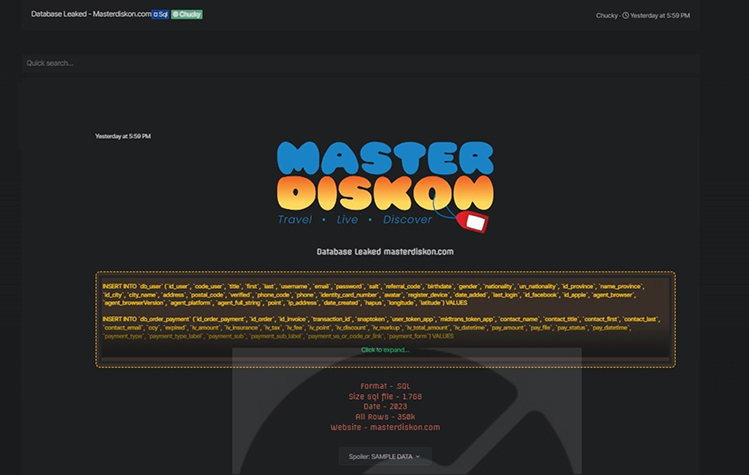Click the green Chucky tag badge

[187, 14]
